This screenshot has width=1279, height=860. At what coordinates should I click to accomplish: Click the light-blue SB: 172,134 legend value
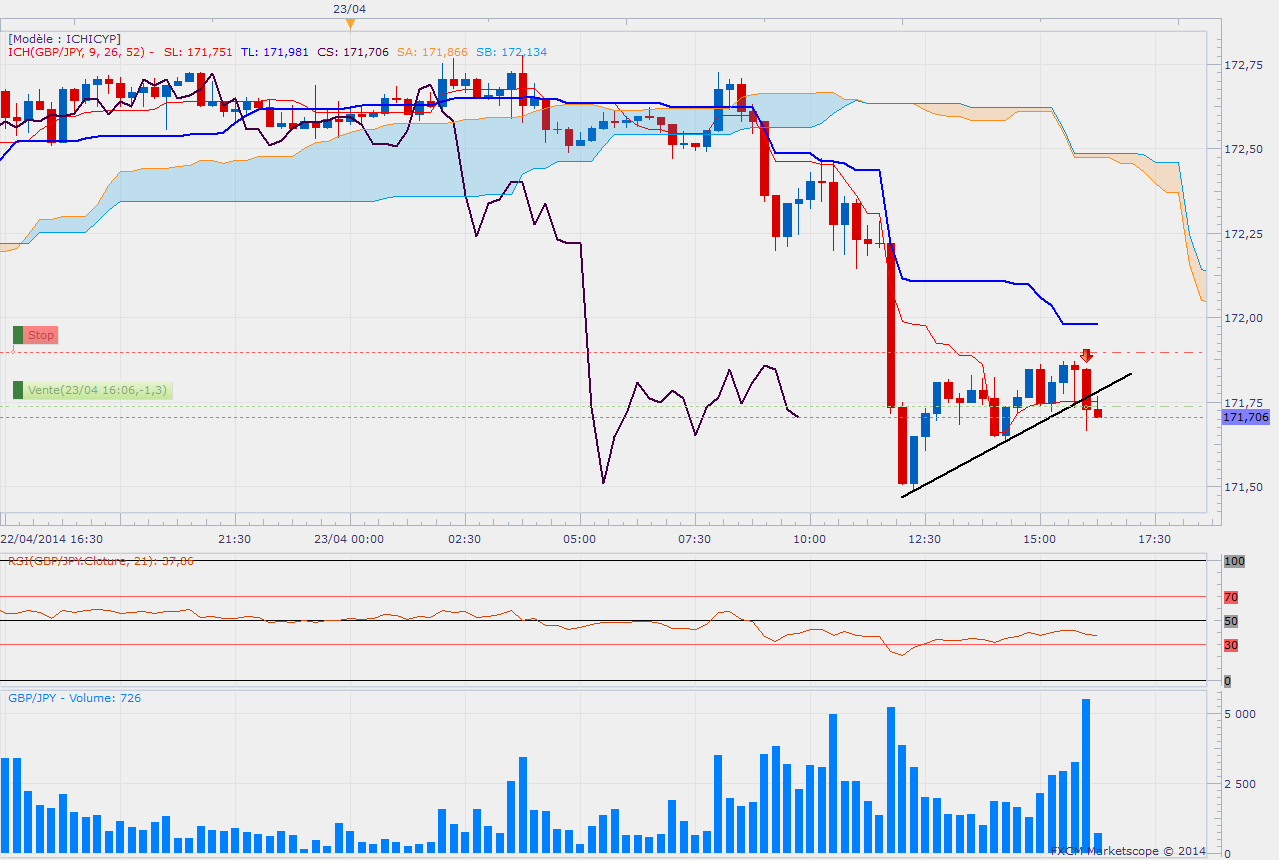[x=511, y=52]
